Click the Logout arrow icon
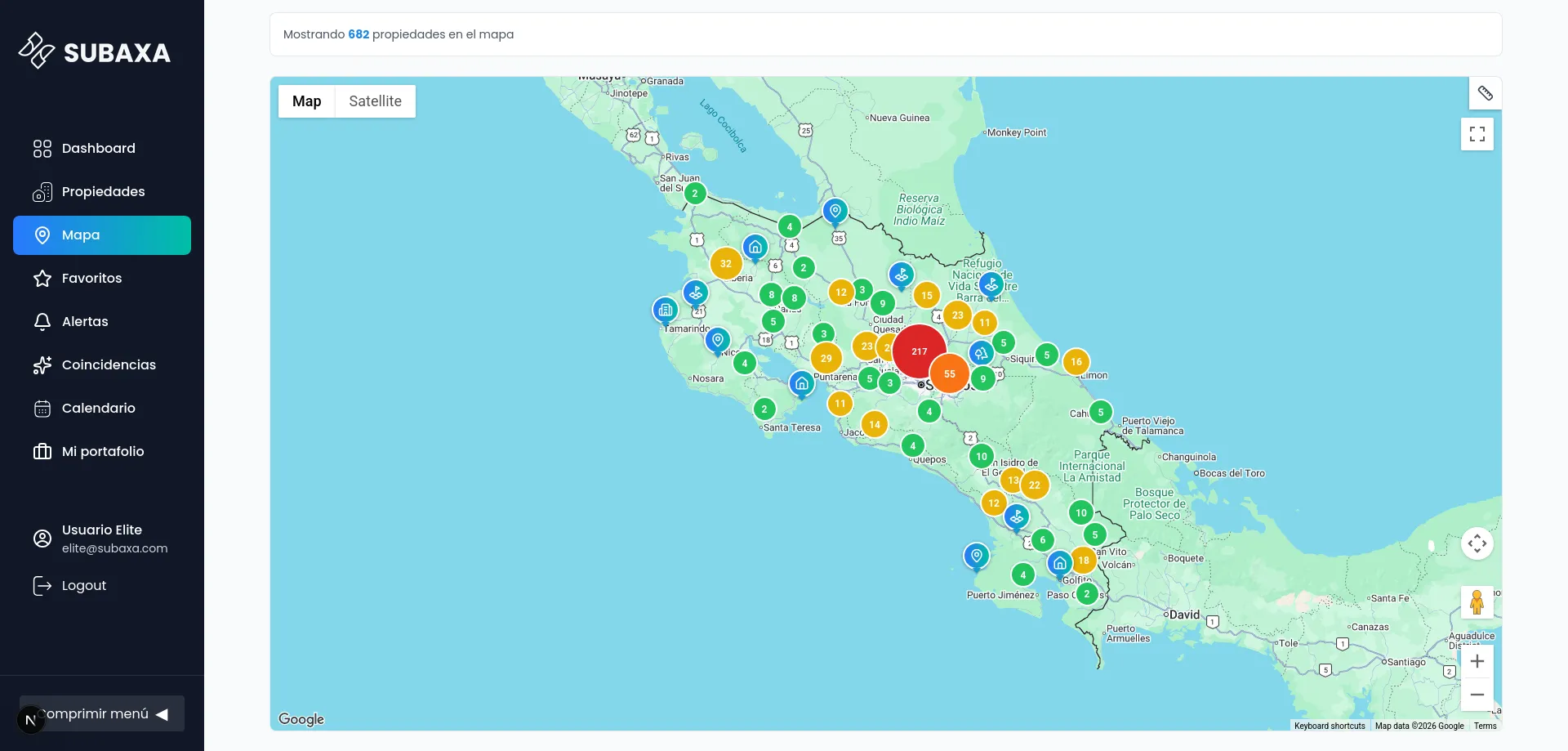Image resolution: width=1568 pixels, height=751 pixels. (x=42, y=586)
